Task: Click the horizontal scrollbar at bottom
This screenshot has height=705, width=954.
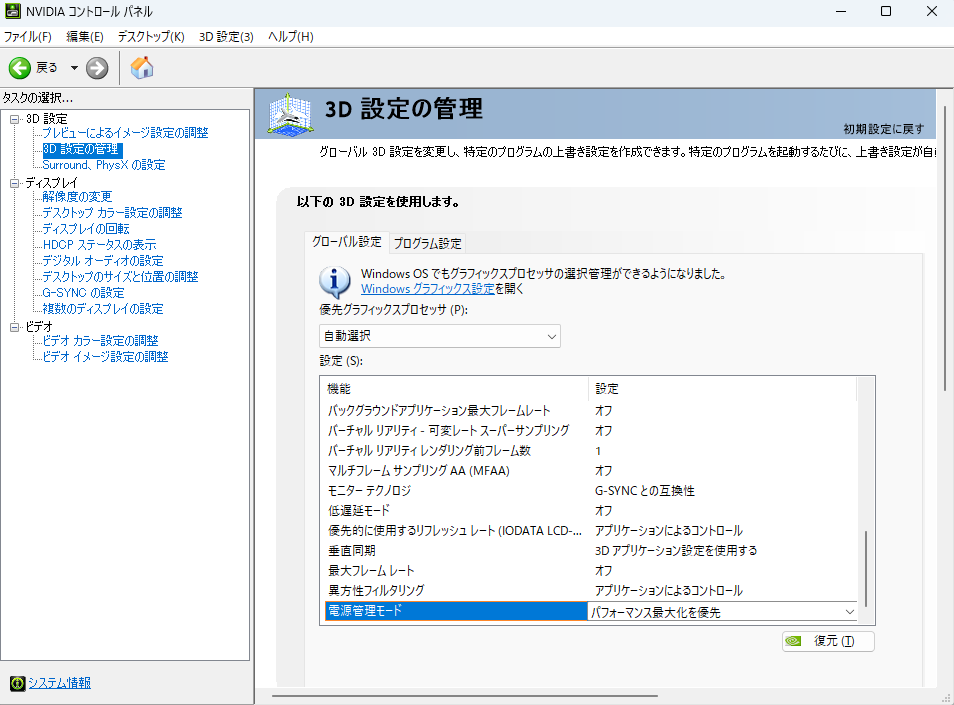Action: (x=464, y=696)
